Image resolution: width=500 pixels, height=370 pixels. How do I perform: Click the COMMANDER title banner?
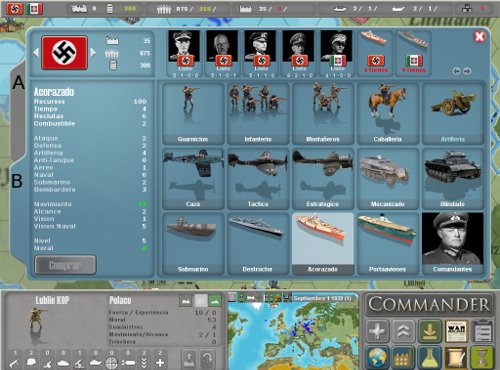click(429, 304)
